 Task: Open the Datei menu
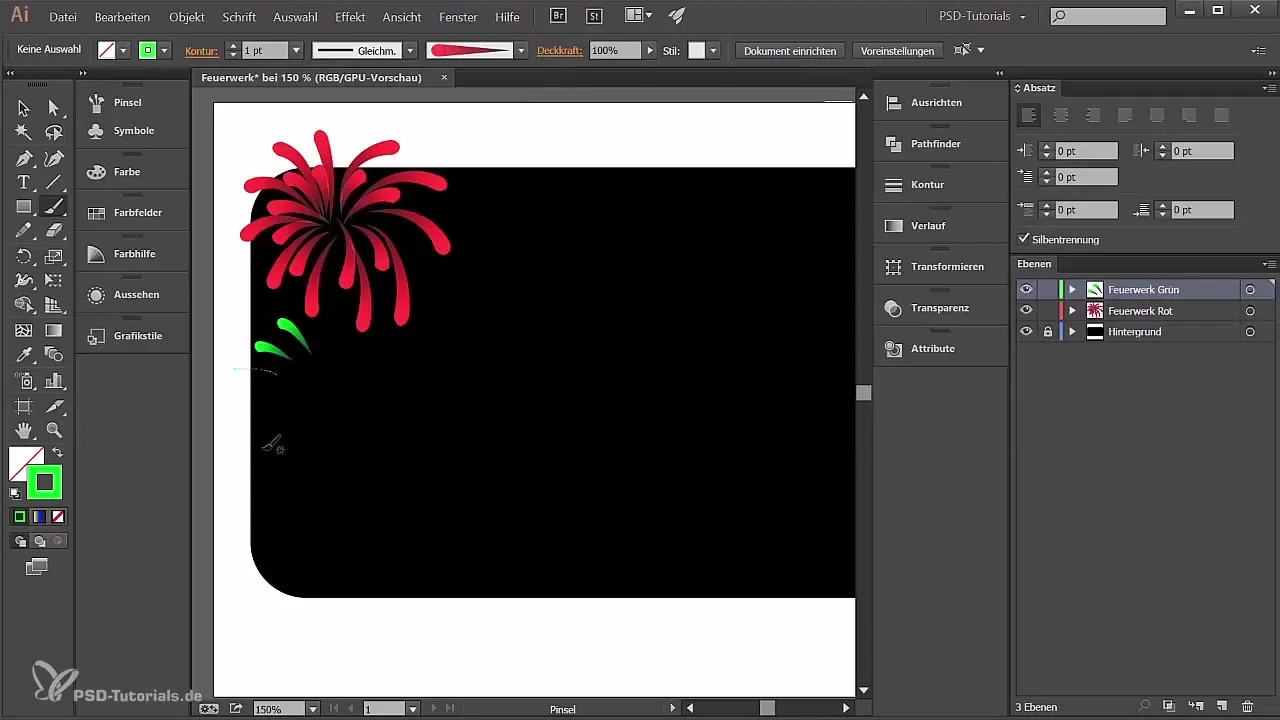tap(62, 17)
